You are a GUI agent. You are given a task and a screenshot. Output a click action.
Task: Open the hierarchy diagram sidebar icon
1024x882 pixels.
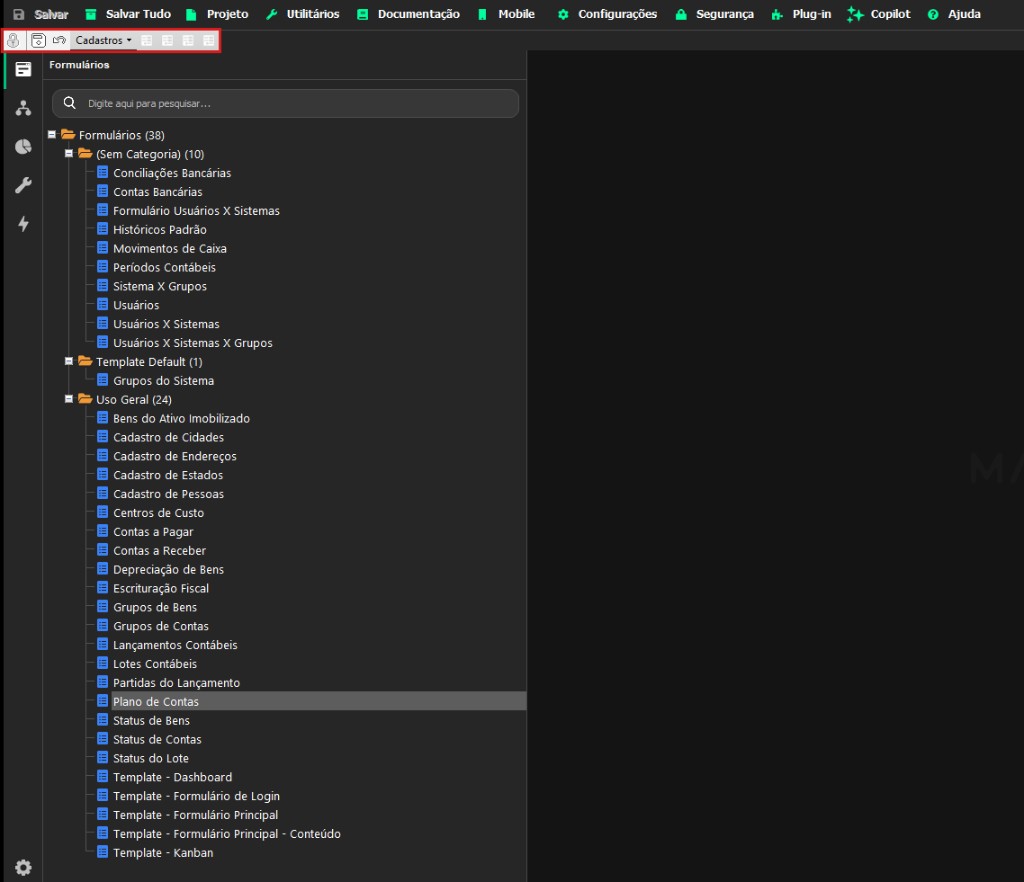[x=24, y=108]
